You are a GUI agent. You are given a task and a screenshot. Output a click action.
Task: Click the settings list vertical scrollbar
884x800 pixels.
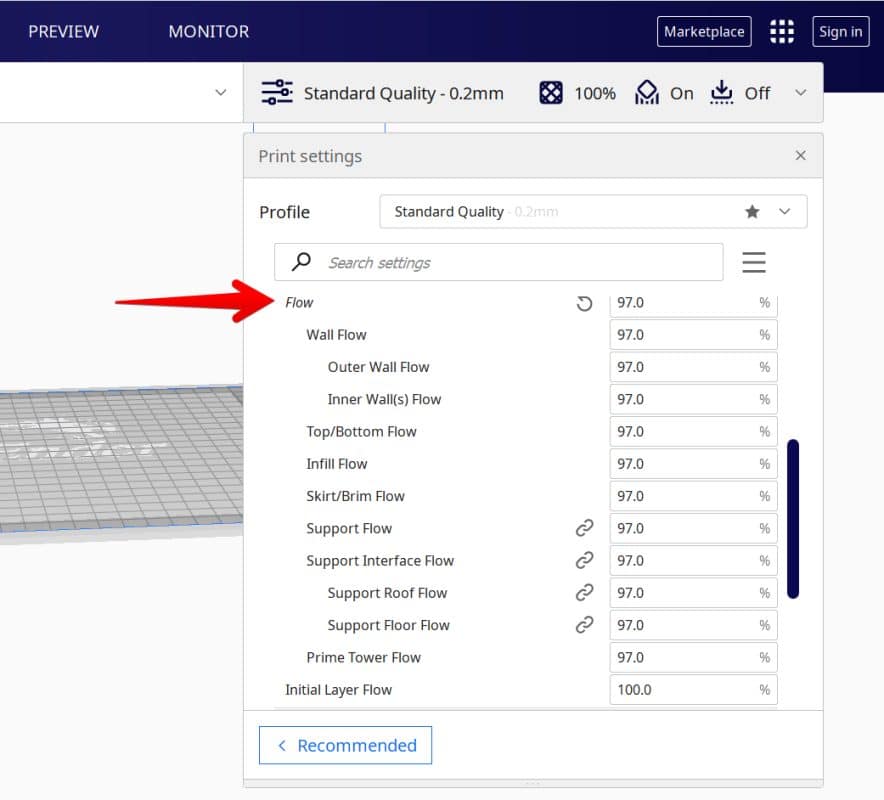coord(793,518)
